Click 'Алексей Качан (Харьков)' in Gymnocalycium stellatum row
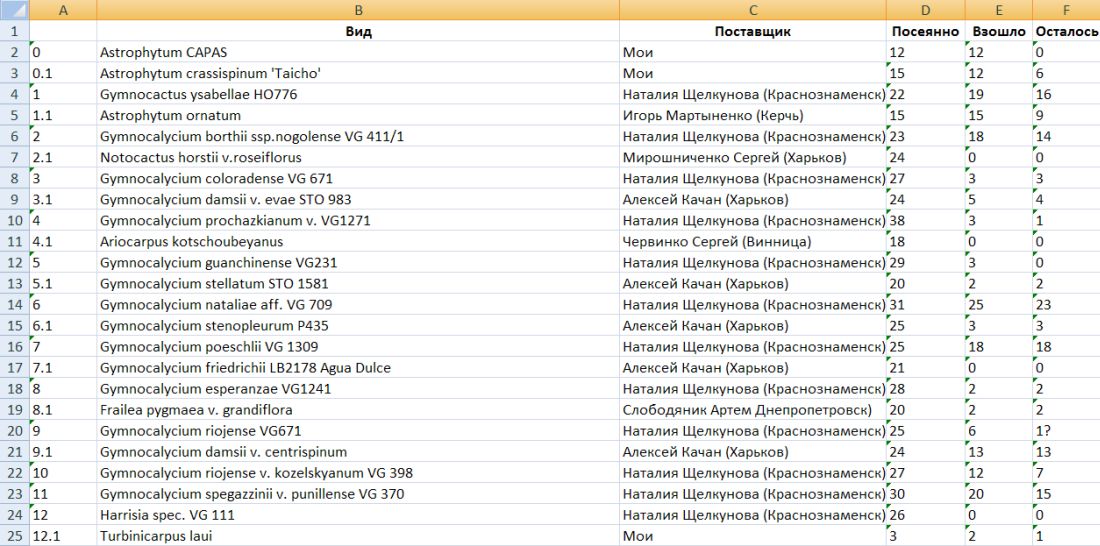 tap(753, 284)
